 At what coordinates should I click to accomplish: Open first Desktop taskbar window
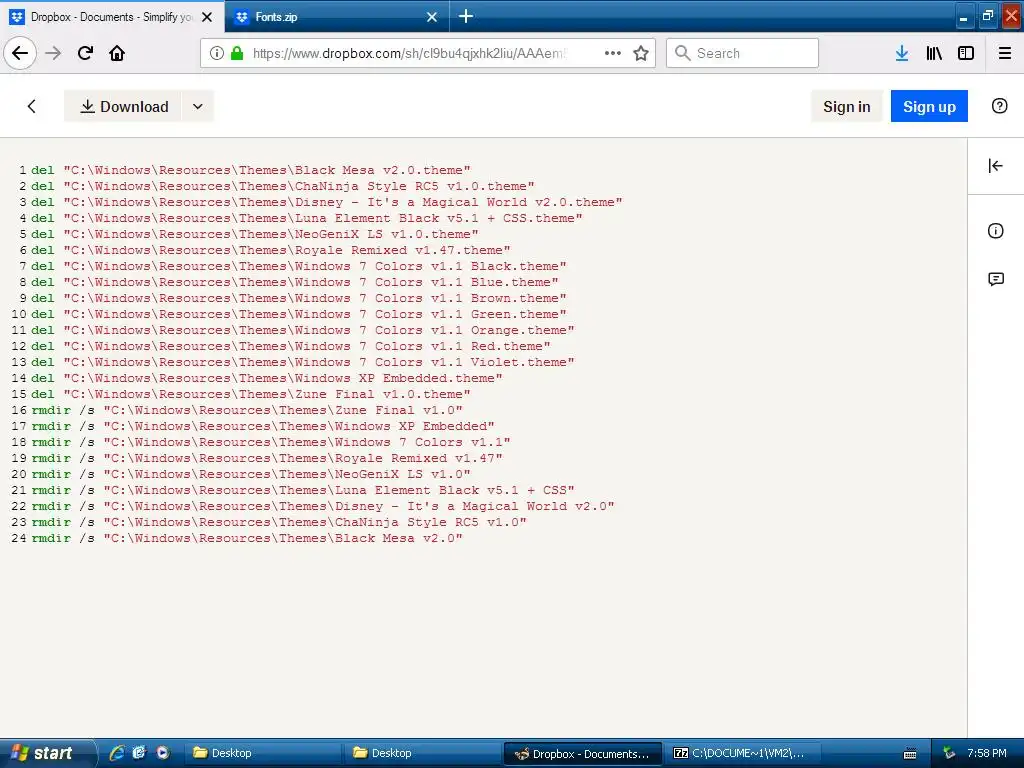click(261, 753)
